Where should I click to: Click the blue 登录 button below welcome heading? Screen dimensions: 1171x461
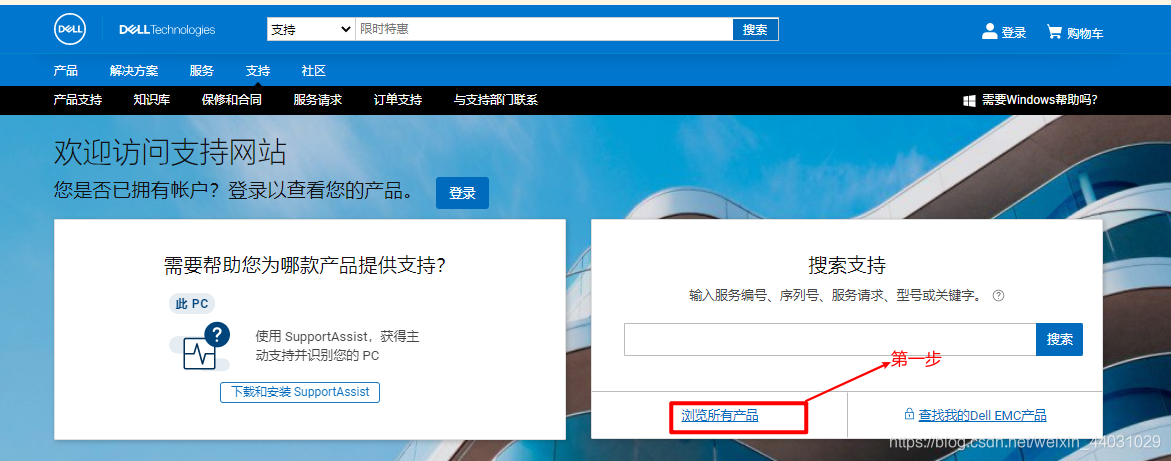pyautogui.click(x=462, y=193)
